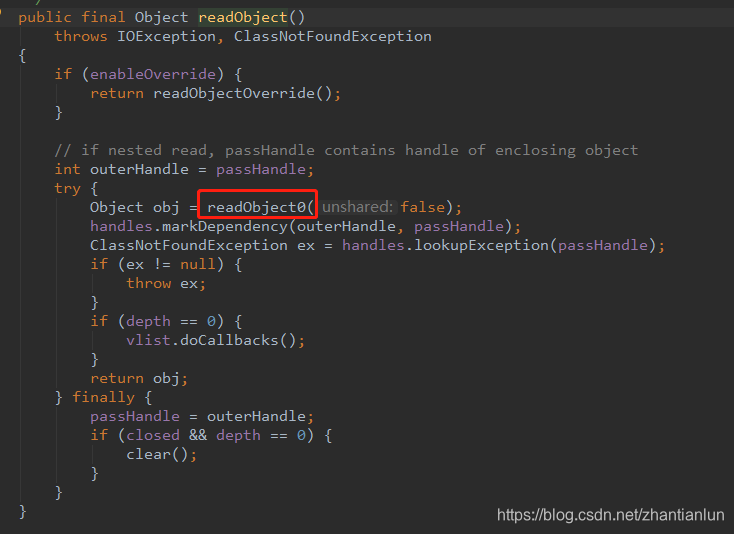The image size is (734, 534).
Task: Select the enableOverride field in if condition
Action: pos(153,74)
